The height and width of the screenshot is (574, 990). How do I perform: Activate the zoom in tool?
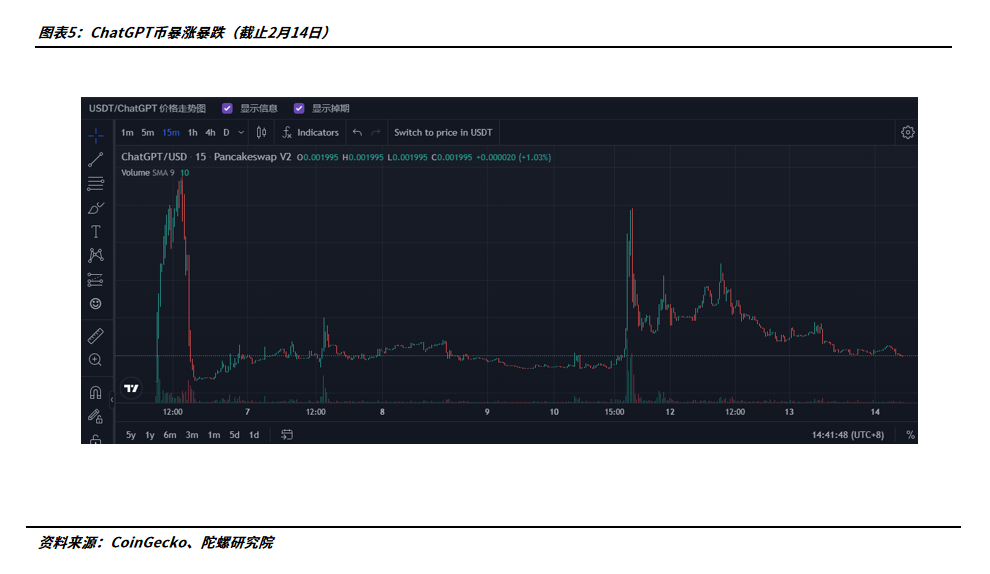96,360
